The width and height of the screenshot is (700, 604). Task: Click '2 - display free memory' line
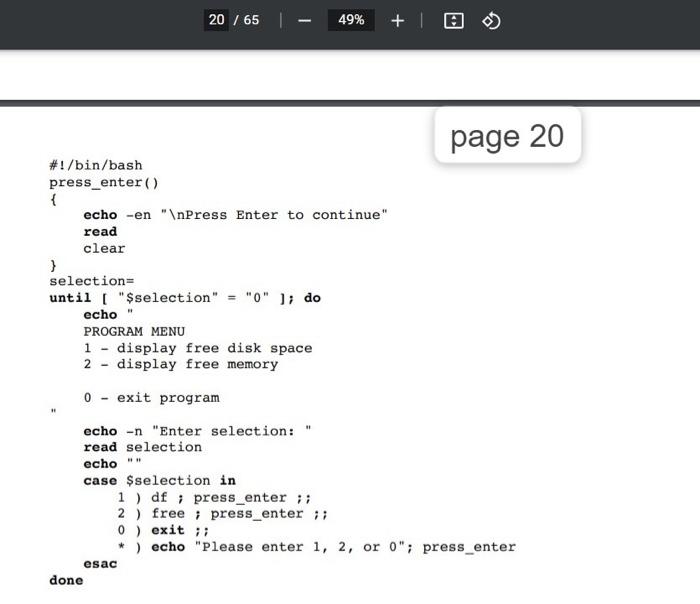(x=181, y=364)
